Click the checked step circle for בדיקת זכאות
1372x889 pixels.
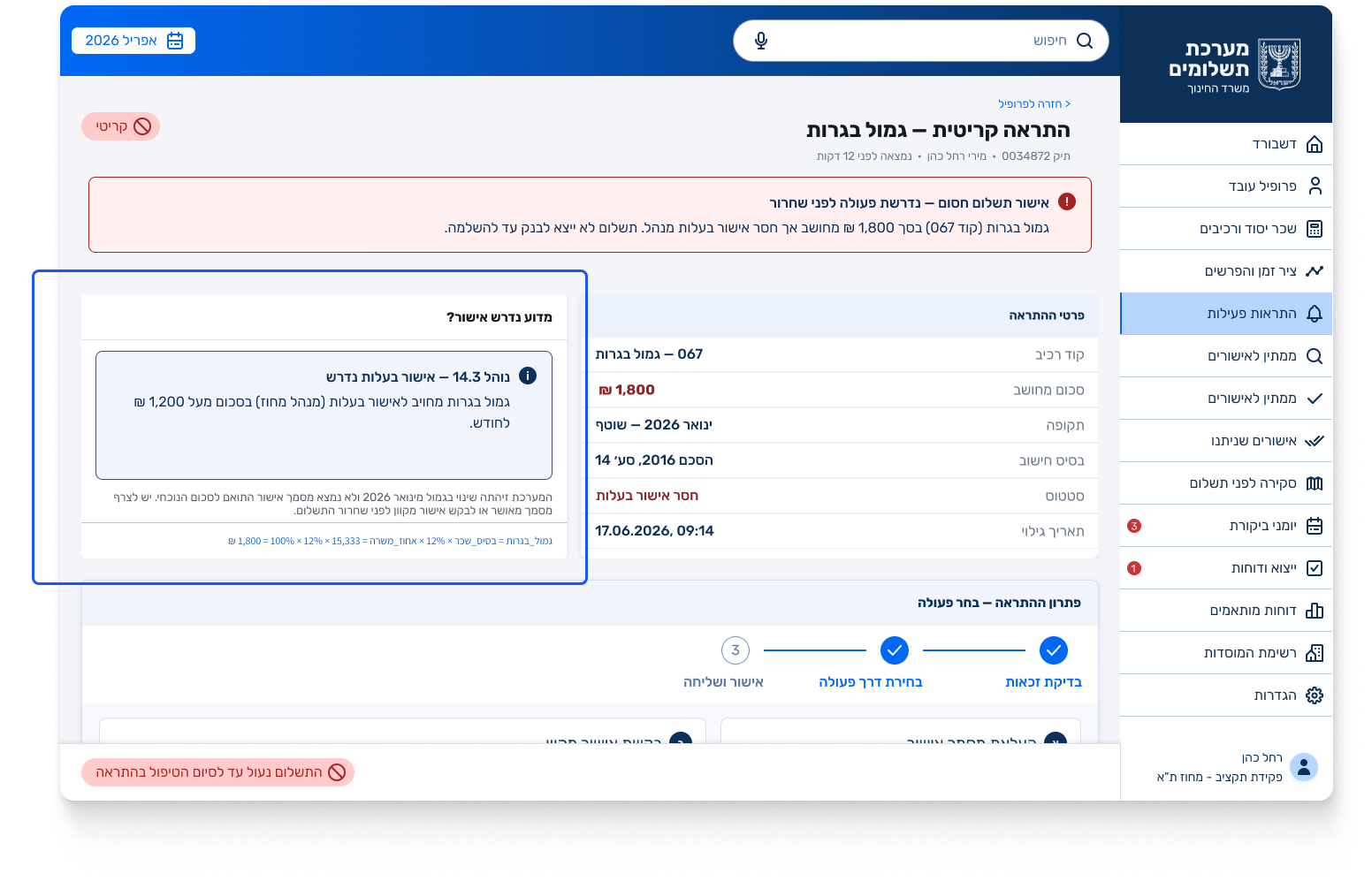pyautogui.click(x=1054, y=650)
